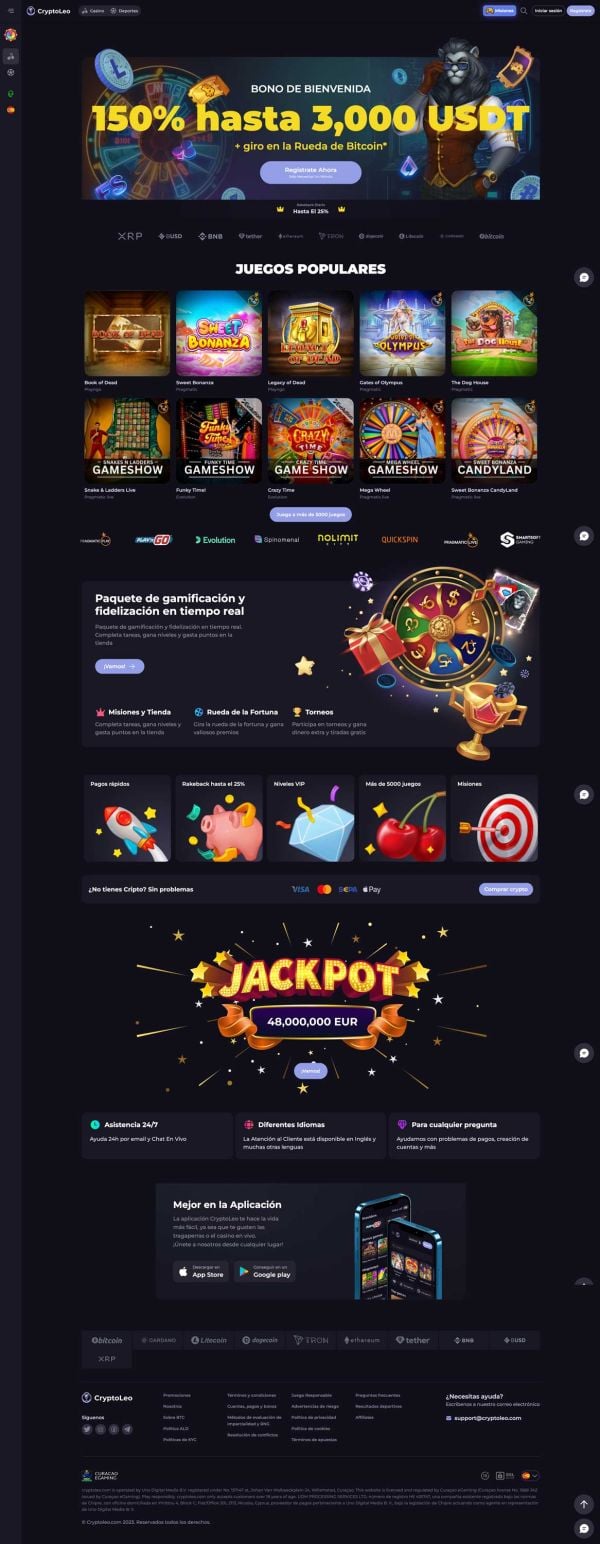The height and width of the screenshot is (1544, 600).
Task: Open the Sweet Bonanza game thumbnail
Action: [x=219, y=334]
